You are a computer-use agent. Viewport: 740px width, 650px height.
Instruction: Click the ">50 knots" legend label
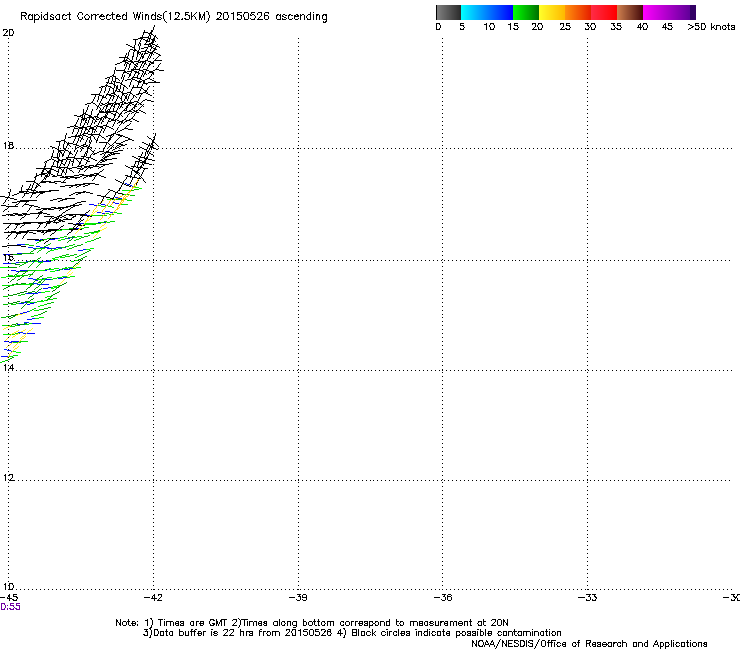pos(711,27)
